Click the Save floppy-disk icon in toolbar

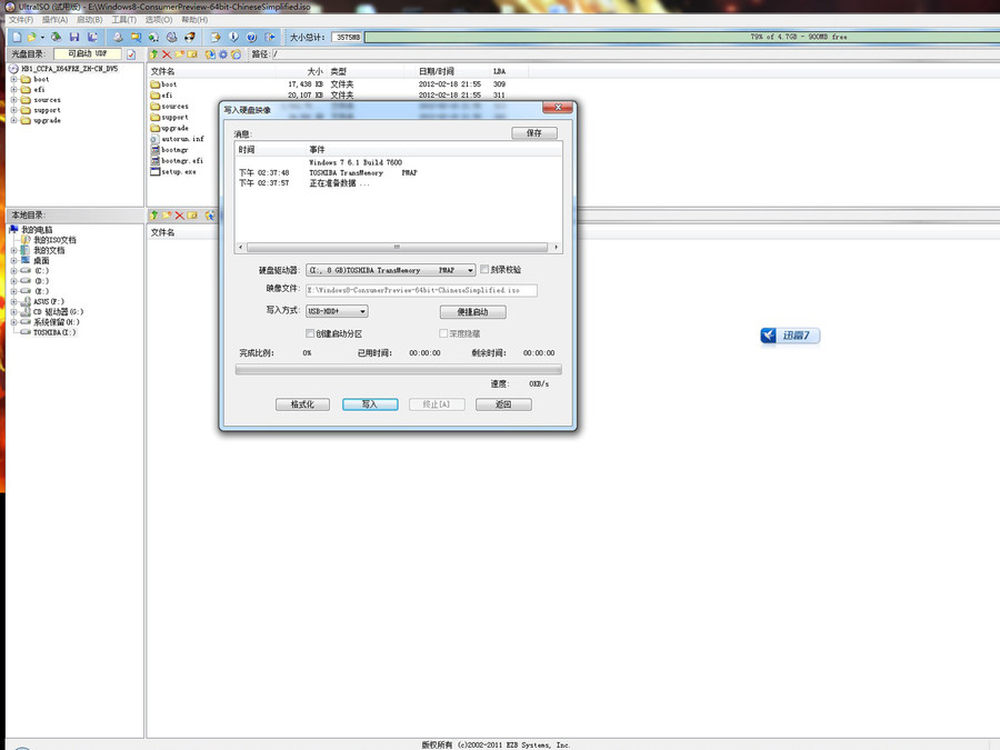74,37
